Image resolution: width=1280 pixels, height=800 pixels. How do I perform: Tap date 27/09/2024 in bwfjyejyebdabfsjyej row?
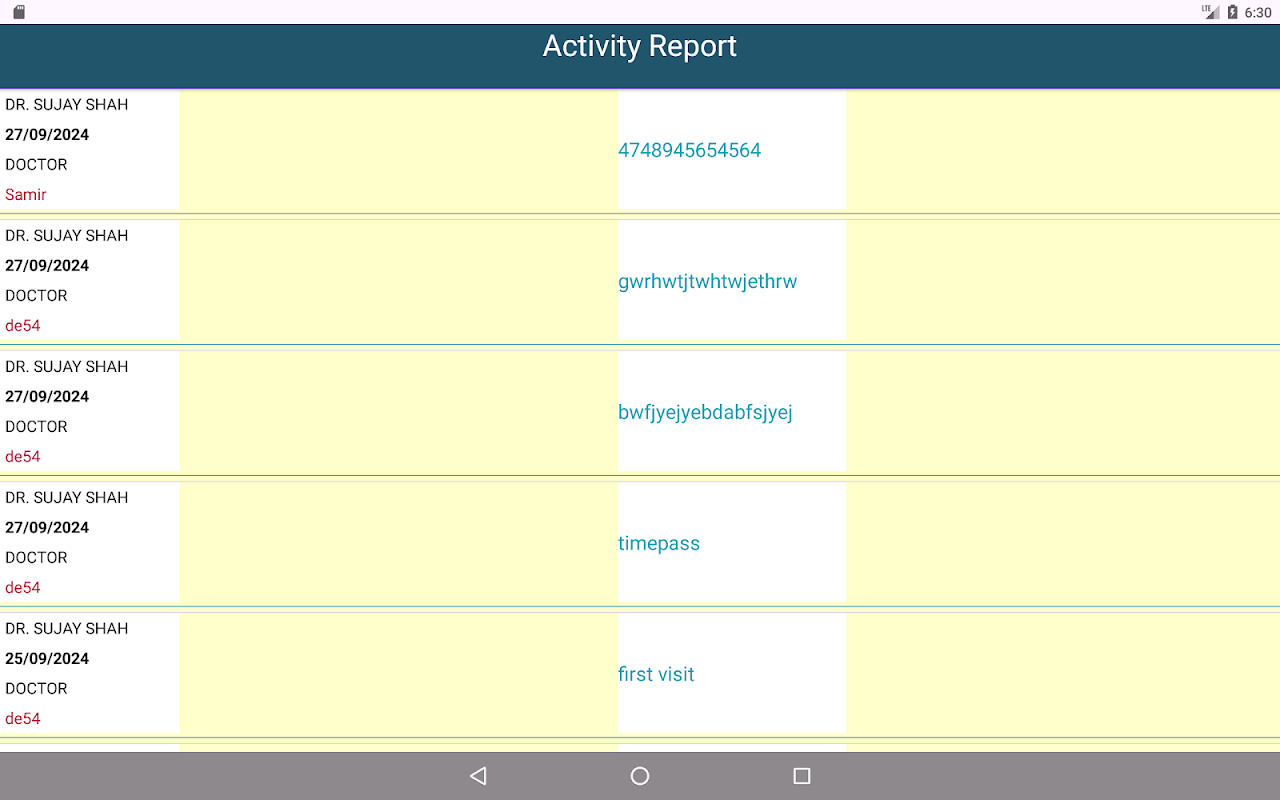click(x=47, y=396)
